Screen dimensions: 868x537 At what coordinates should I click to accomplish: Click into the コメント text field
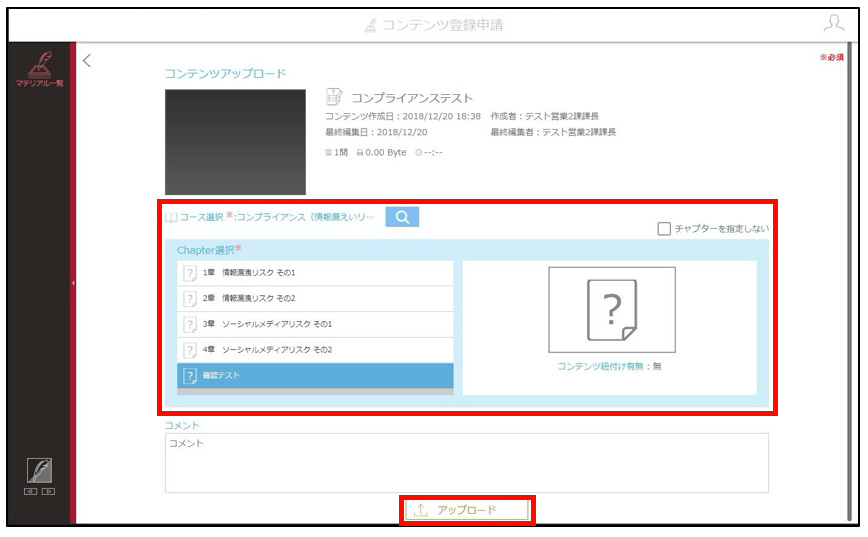pos(467,463)
